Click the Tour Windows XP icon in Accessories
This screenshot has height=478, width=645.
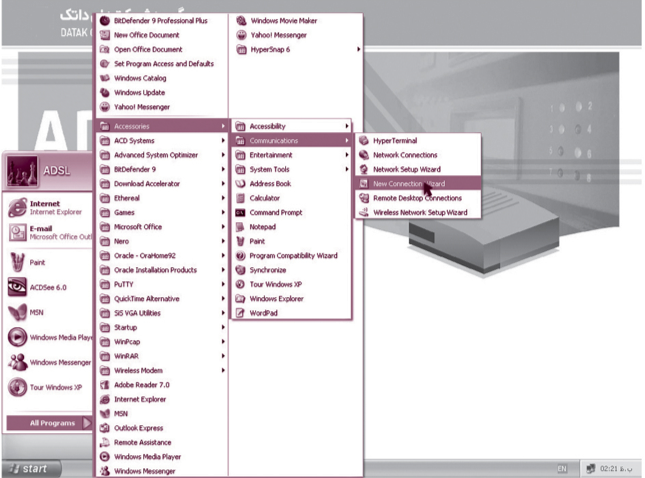(x=240, y=285)
